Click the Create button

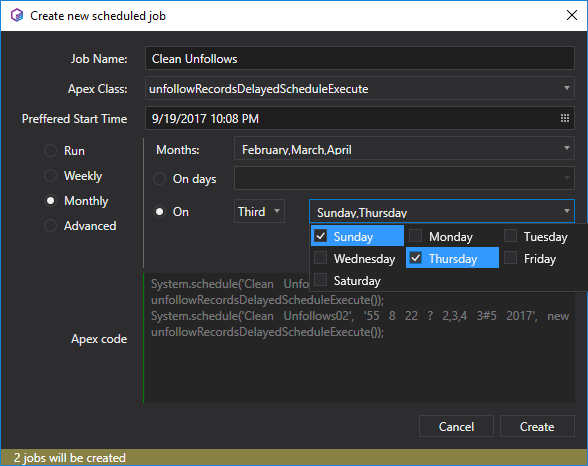point(537,426)
